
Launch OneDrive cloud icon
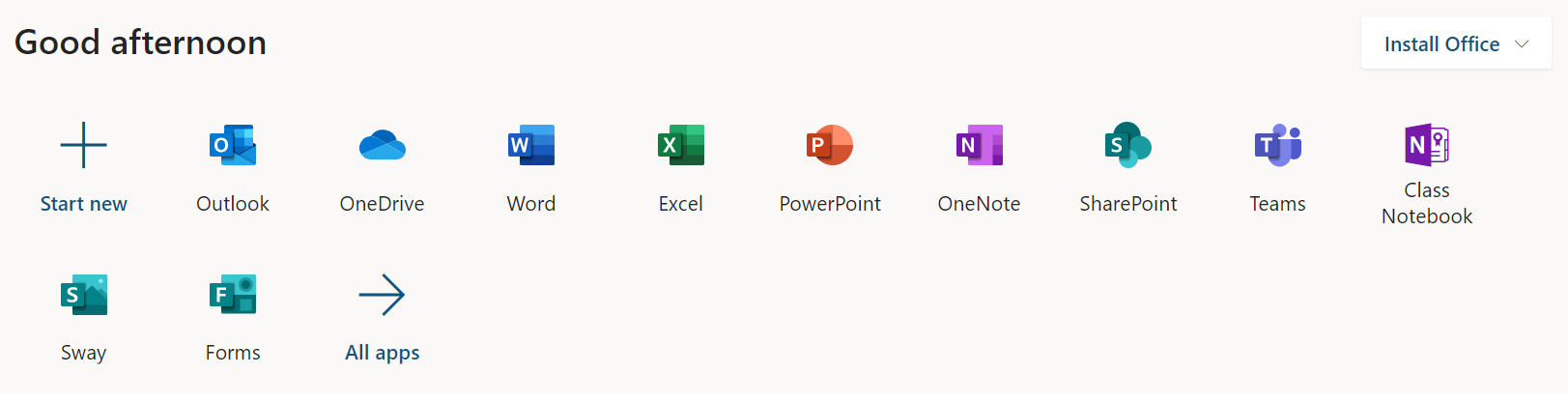point(382,146)
